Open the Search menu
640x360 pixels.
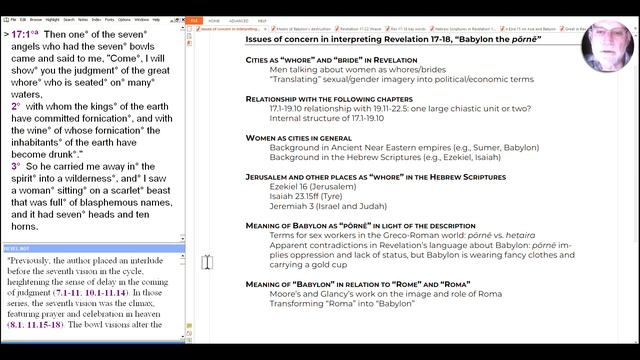(69, 20)
